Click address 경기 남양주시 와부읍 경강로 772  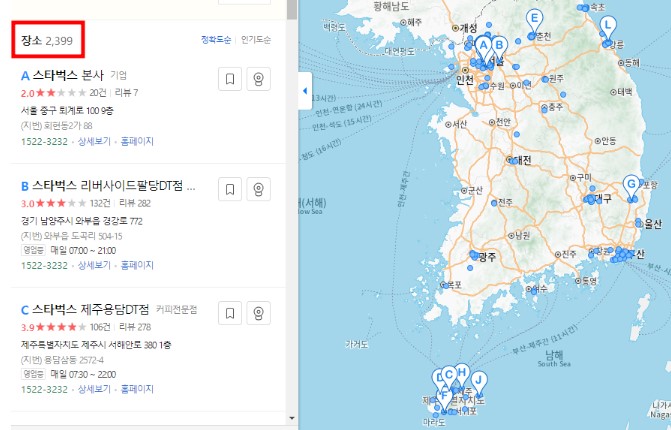(82, 221)
